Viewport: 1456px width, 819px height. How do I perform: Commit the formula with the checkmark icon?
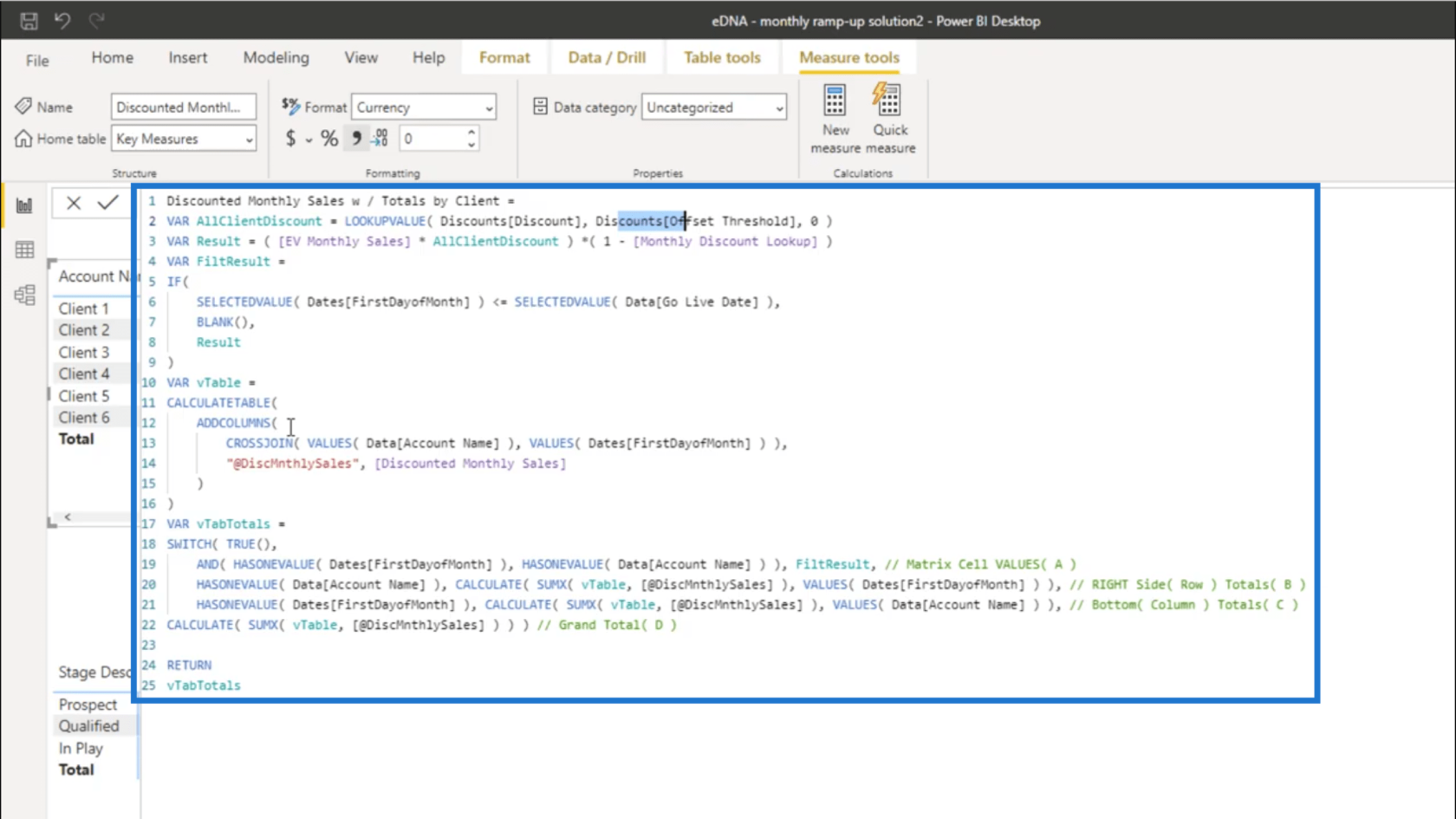pyautogui.click(x=107, y=203)
